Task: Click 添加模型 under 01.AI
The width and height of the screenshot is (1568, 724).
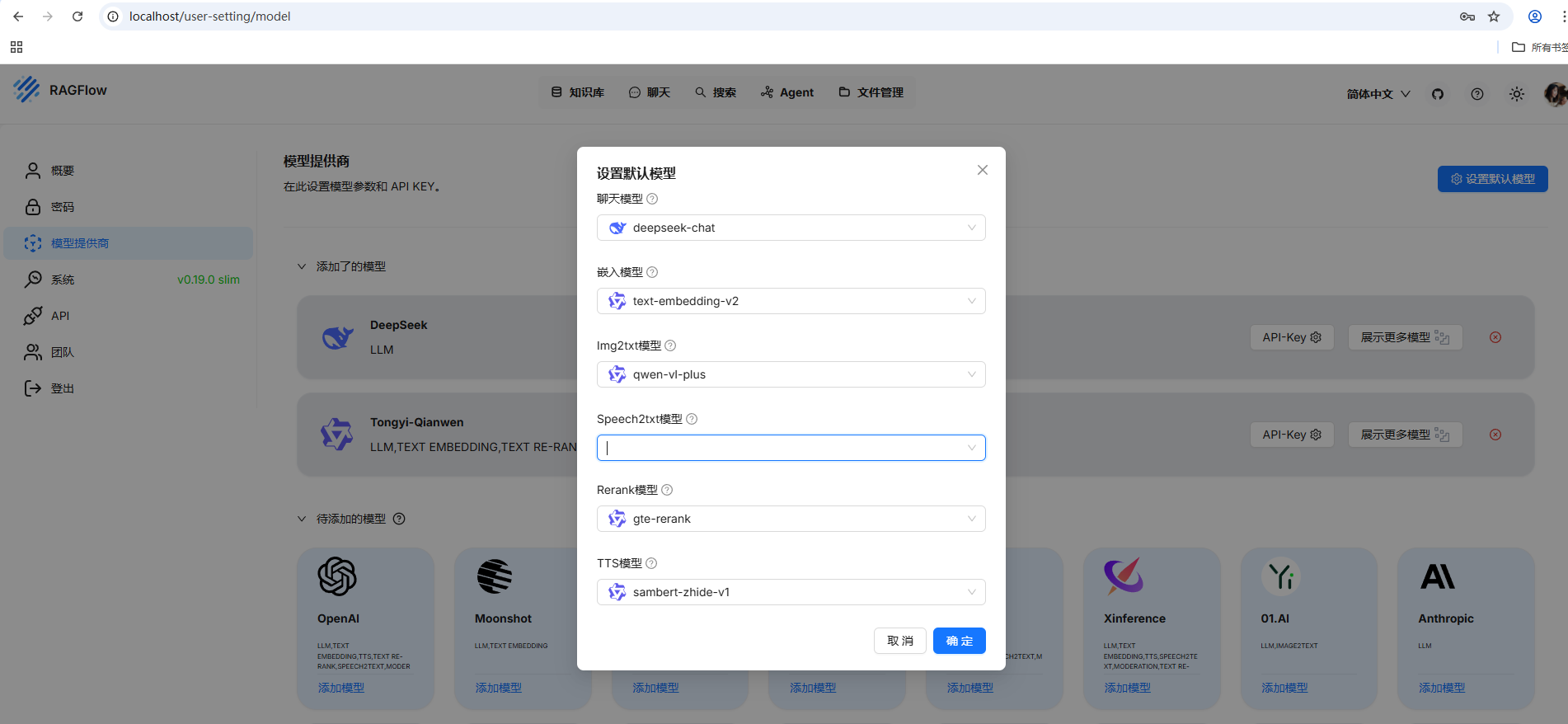Action: (1284, 688)
